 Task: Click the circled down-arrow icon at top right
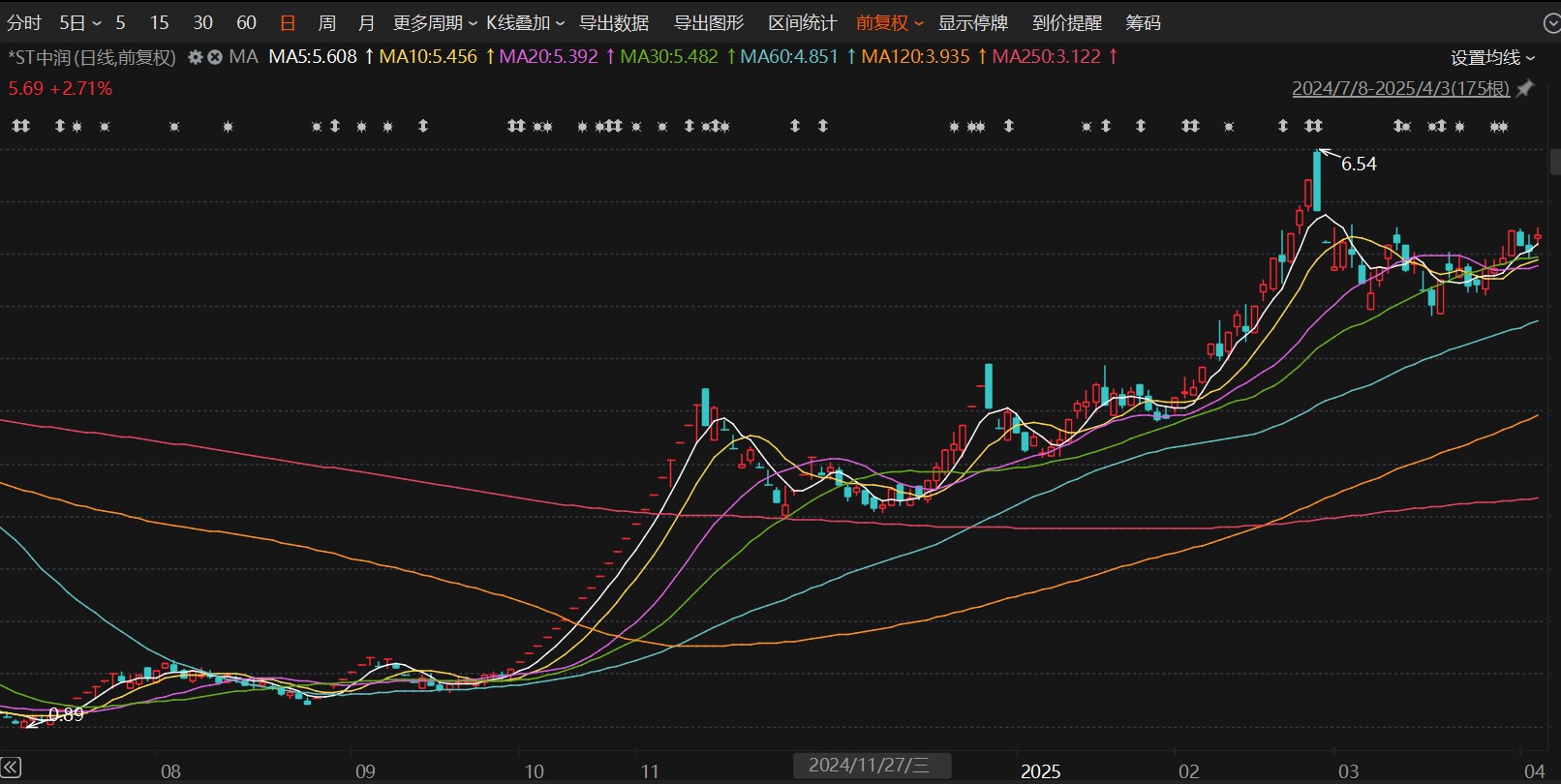point(1550,23)
